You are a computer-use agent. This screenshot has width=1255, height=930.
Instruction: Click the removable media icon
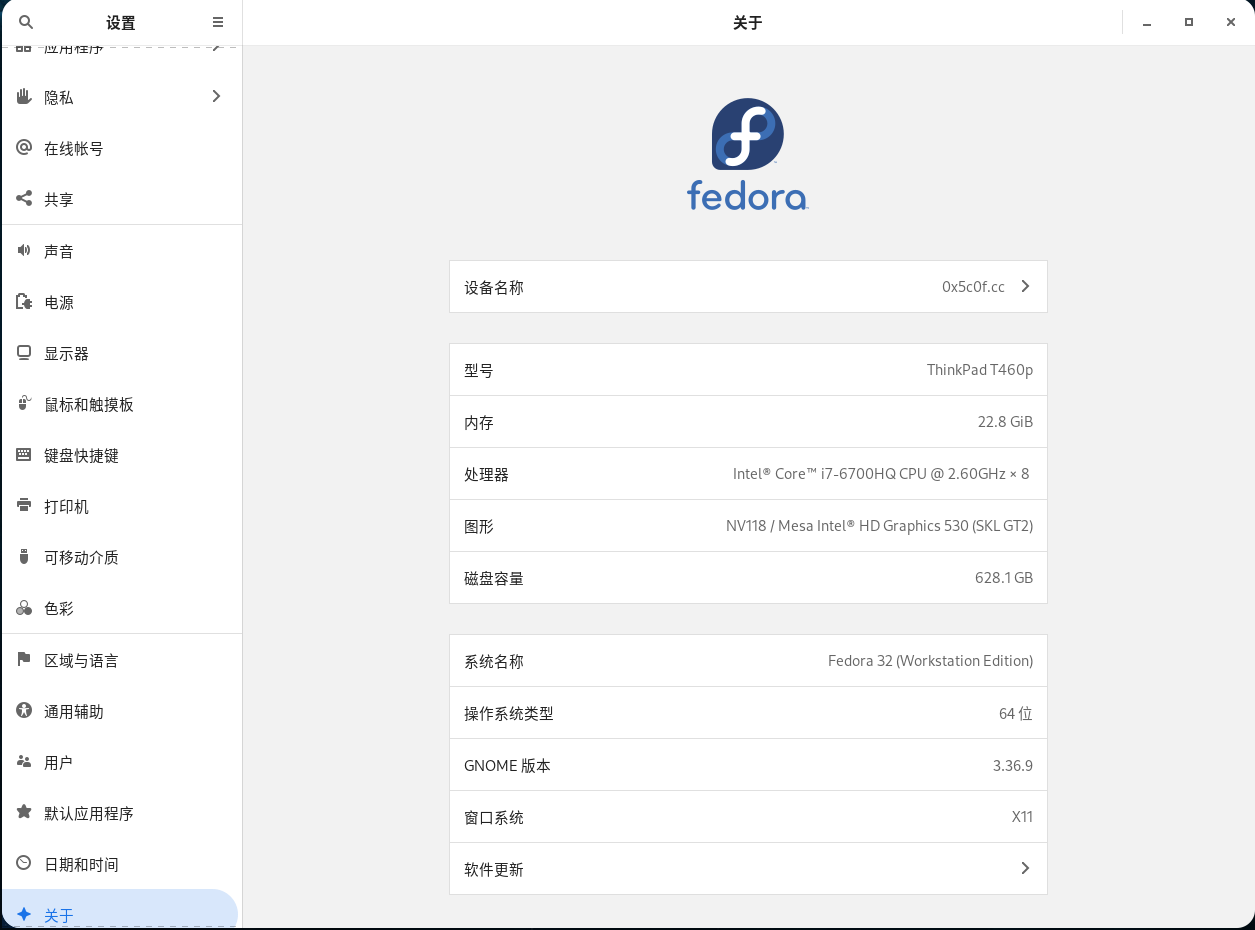24,557
